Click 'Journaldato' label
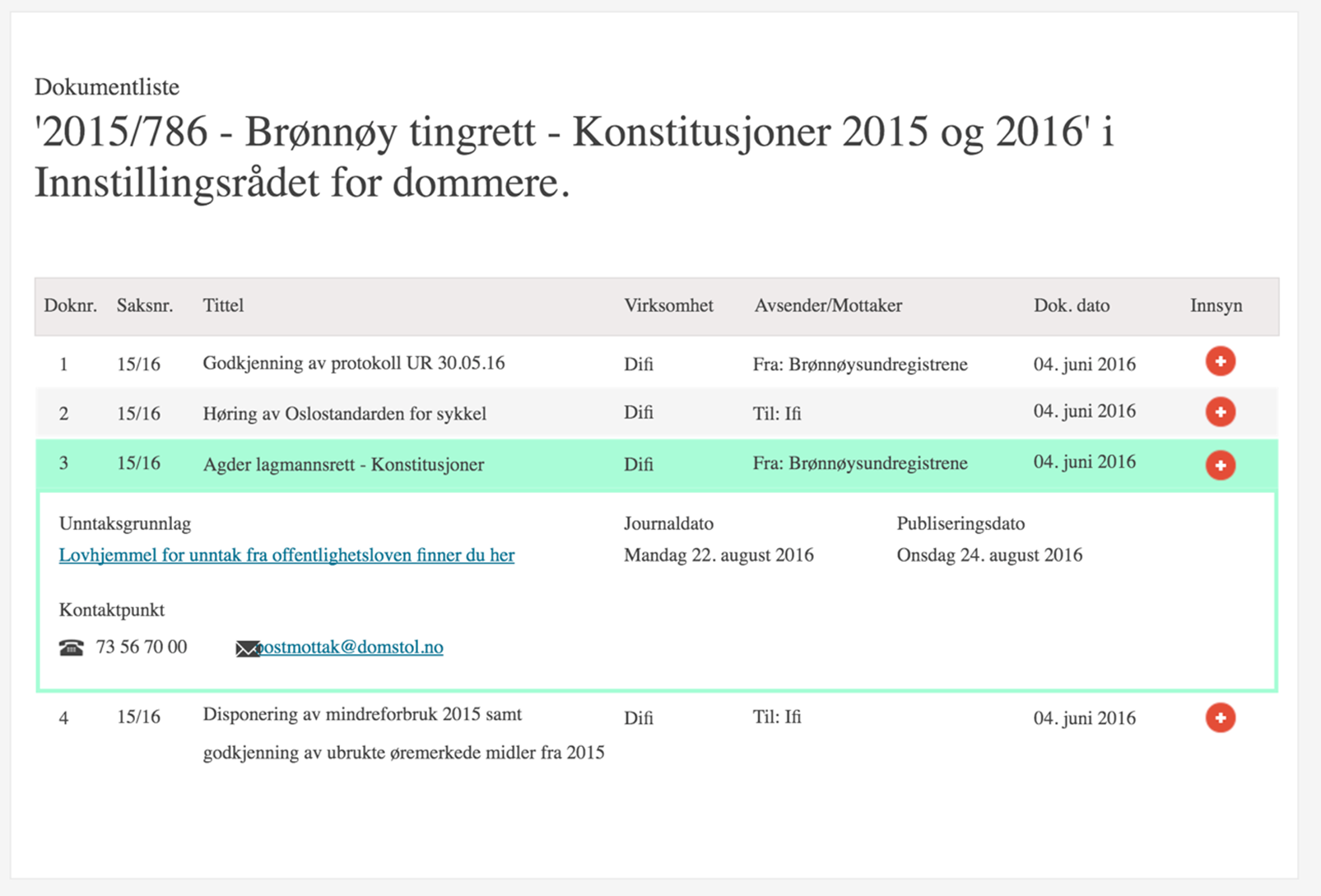Screen dimensions: 1321x896 (x=668, y=523)
